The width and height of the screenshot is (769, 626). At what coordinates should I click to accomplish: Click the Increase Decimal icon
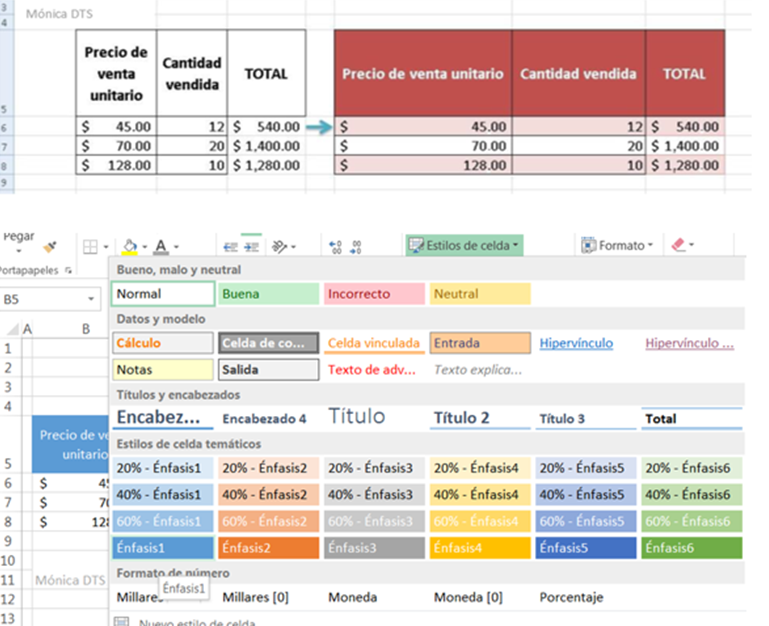pyautogui.click(x=335, y=247)
